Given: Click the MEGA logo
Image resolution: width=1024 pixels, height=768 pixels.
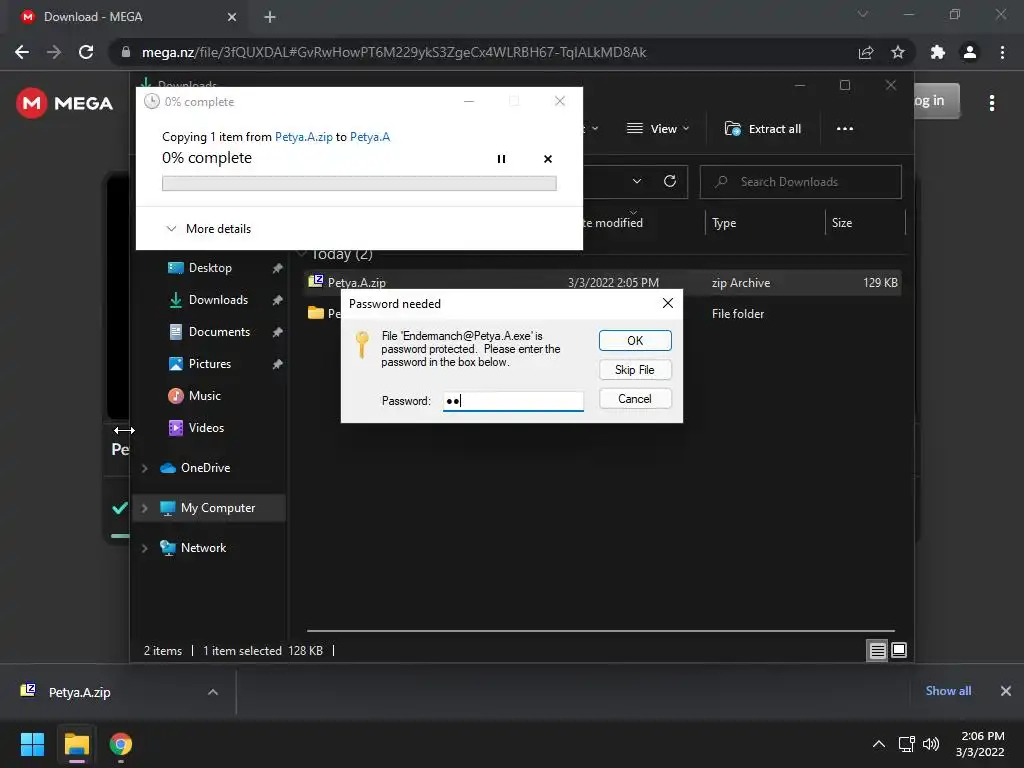Looking at the screenshot, I should pos(65,103).
